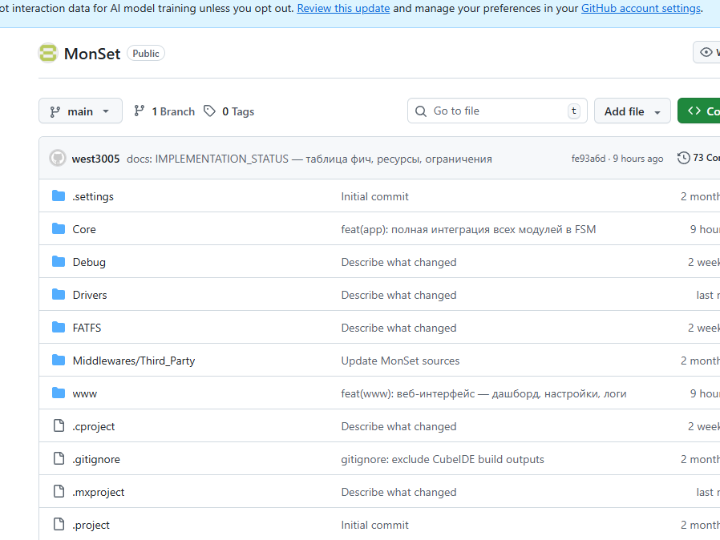Click the .gitignore file icon
Screen dimensions: 720x540
pyautogui.click(x=58, y=459)
